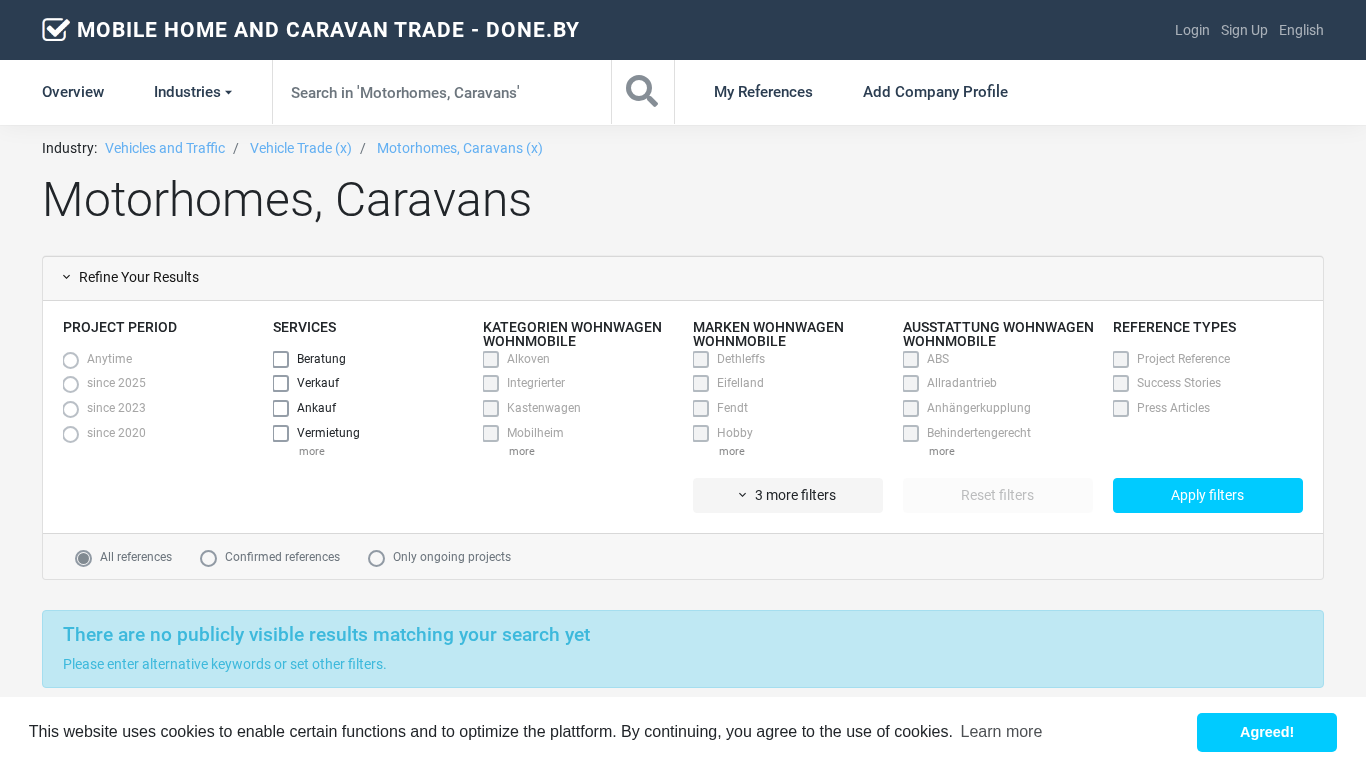Accept cookies with the Agreed! button

(1266, 732)
